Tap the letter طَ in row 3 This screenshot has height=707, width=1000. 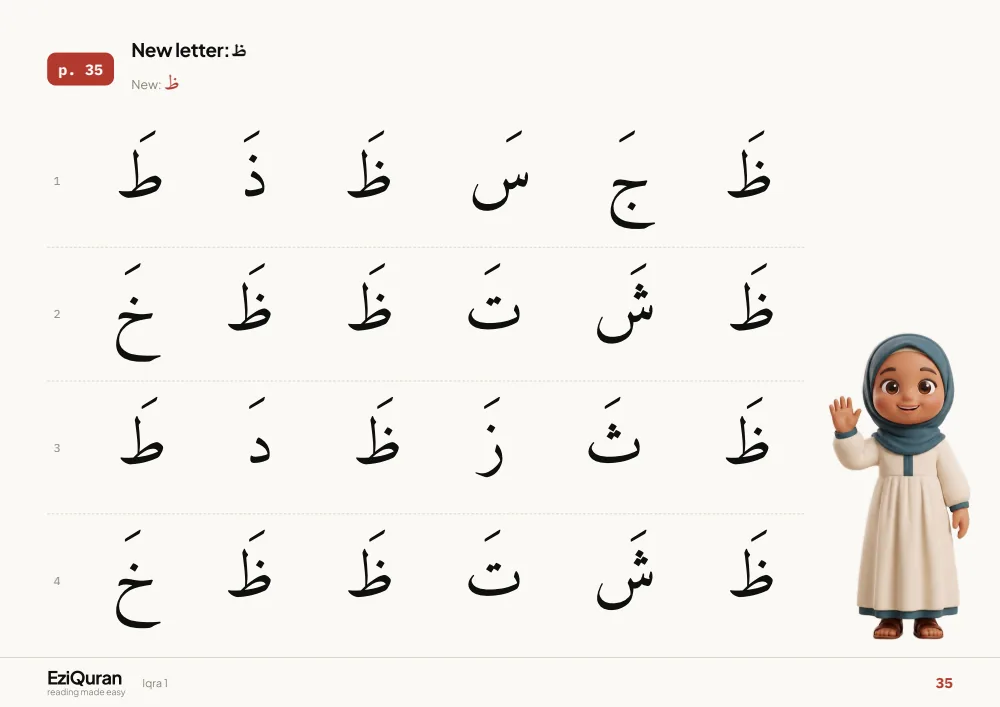click(x=142, y=430)
